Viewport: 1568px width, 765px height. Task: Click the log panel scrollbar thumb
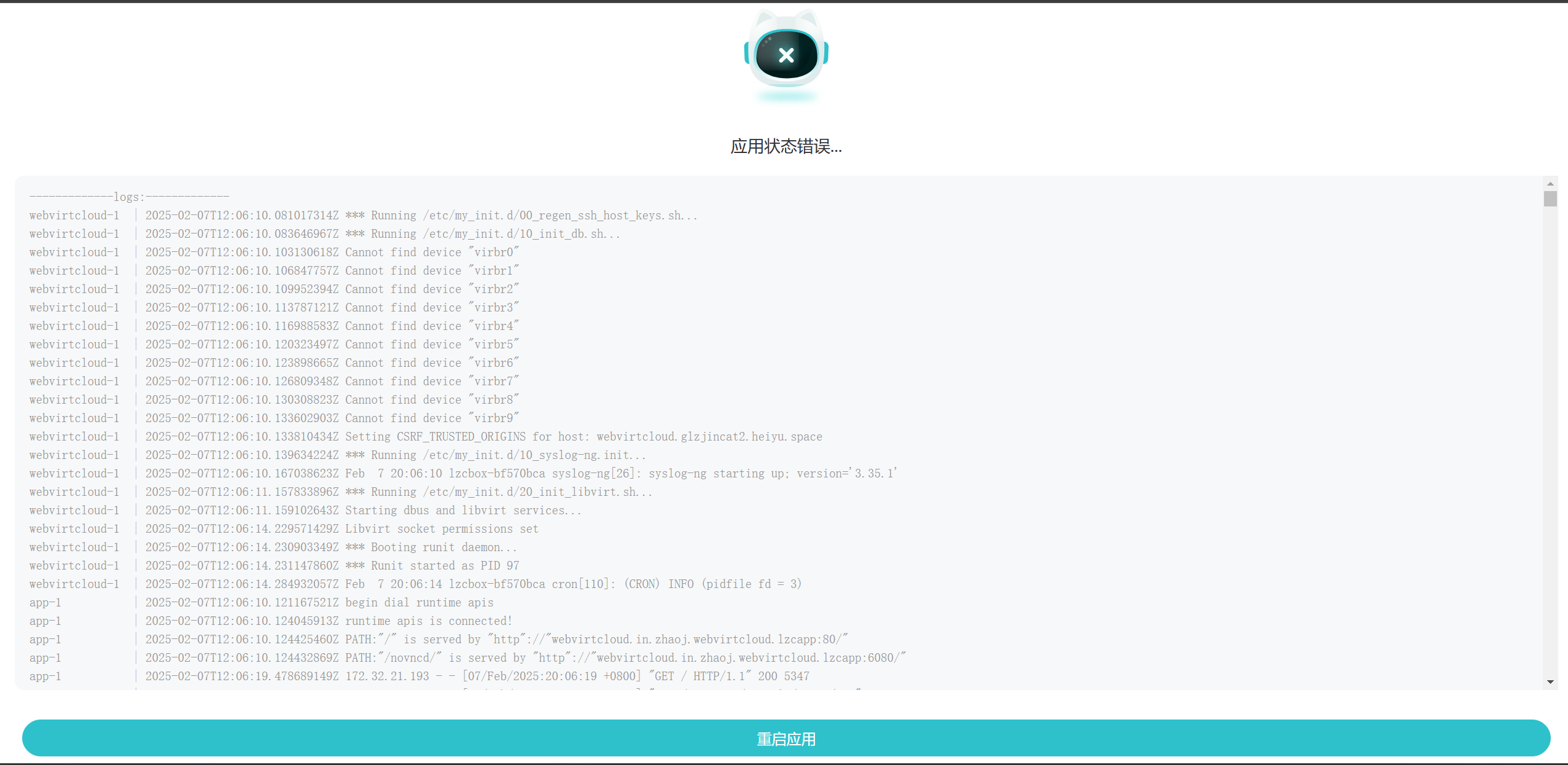tap(1550, 199)
